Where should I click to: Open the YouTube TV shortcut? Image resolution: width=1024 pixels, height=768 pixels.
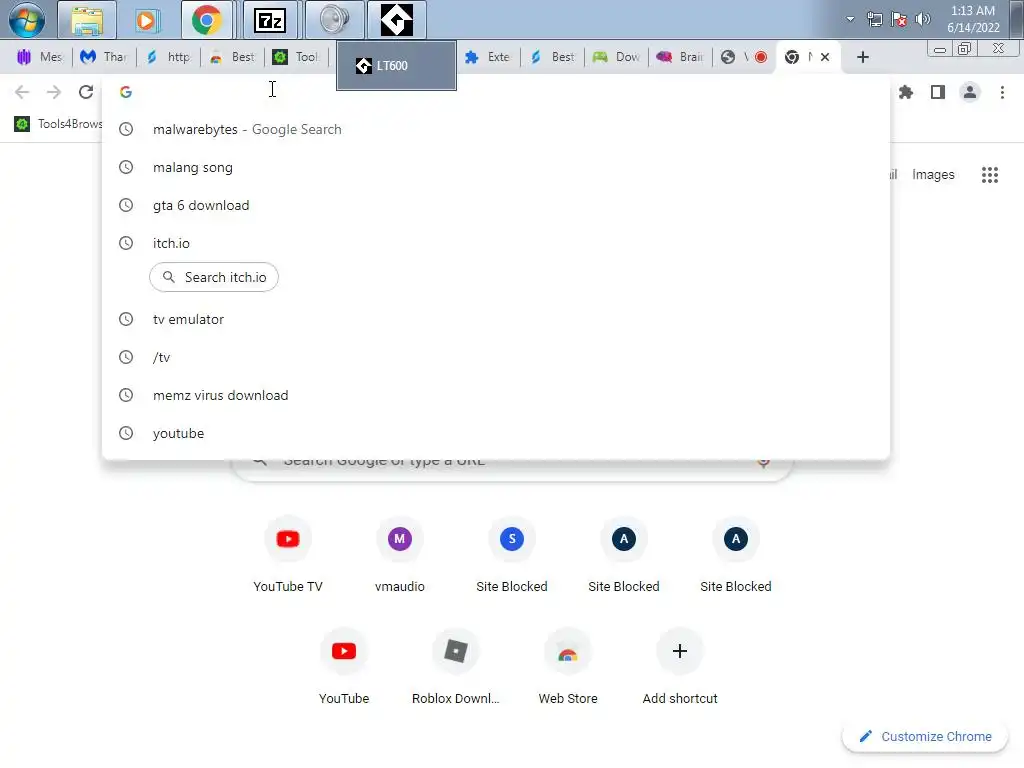coord(288,554)
